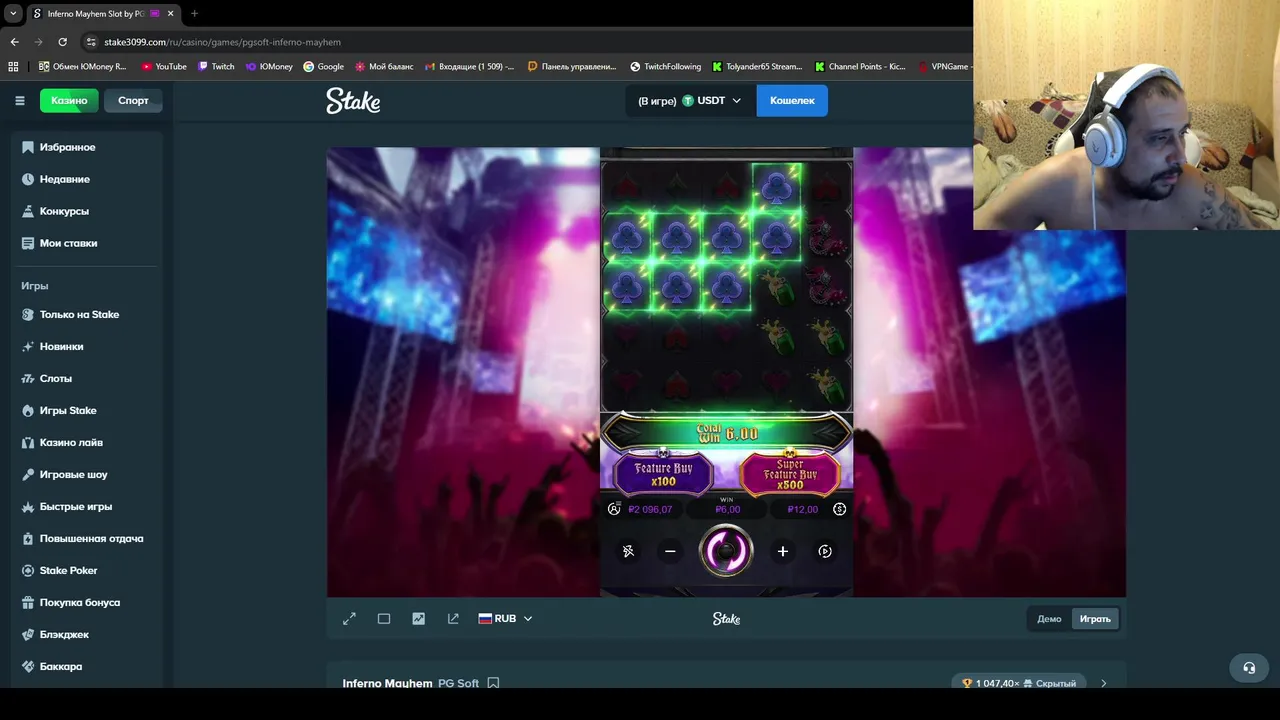Increase bet with the plus button

click(783, 551)
